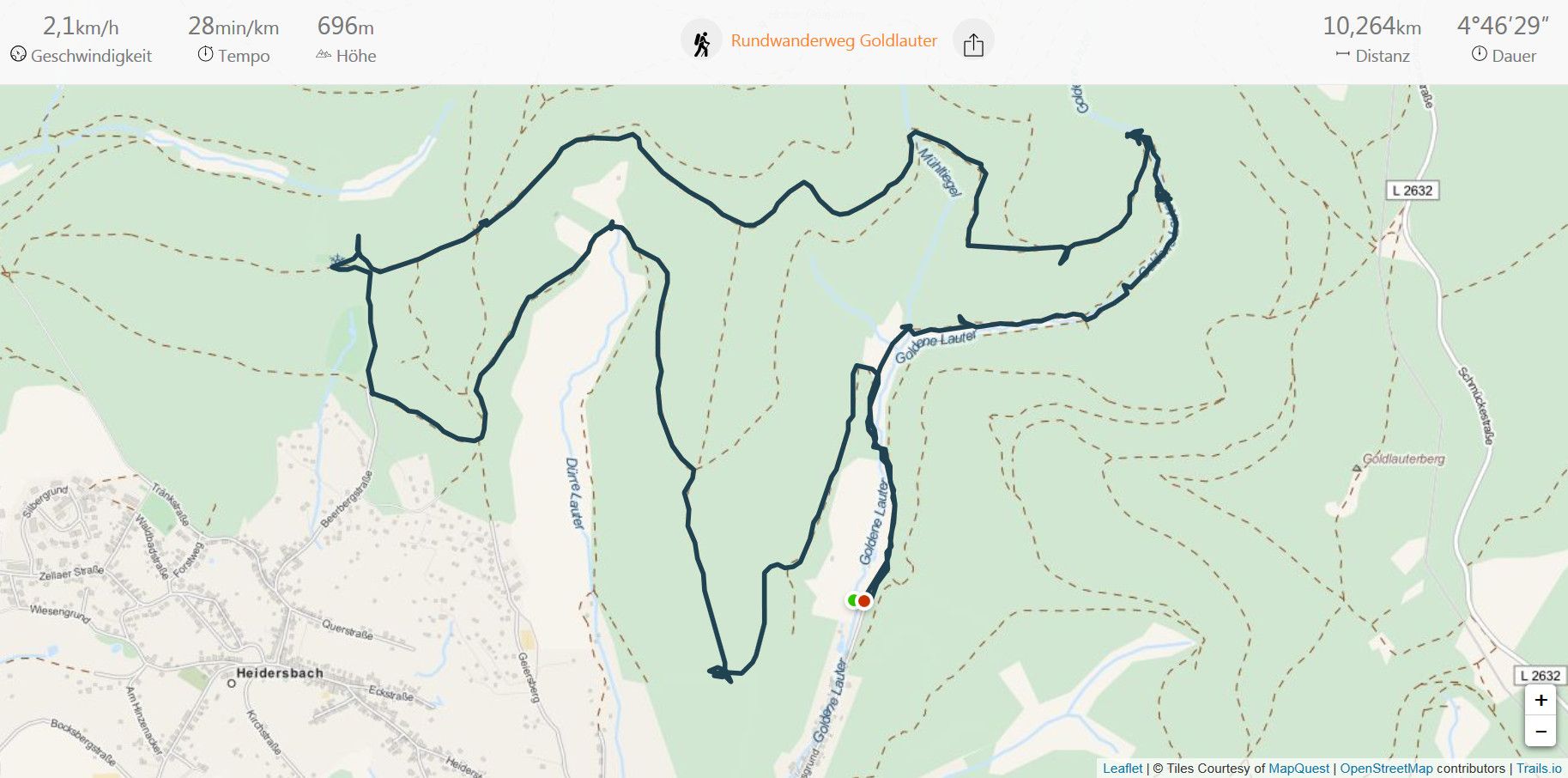1568x778 pixels.
Task: Click the speedometer Geschwindigkeit icon
Action: click(x=18, y=54)
